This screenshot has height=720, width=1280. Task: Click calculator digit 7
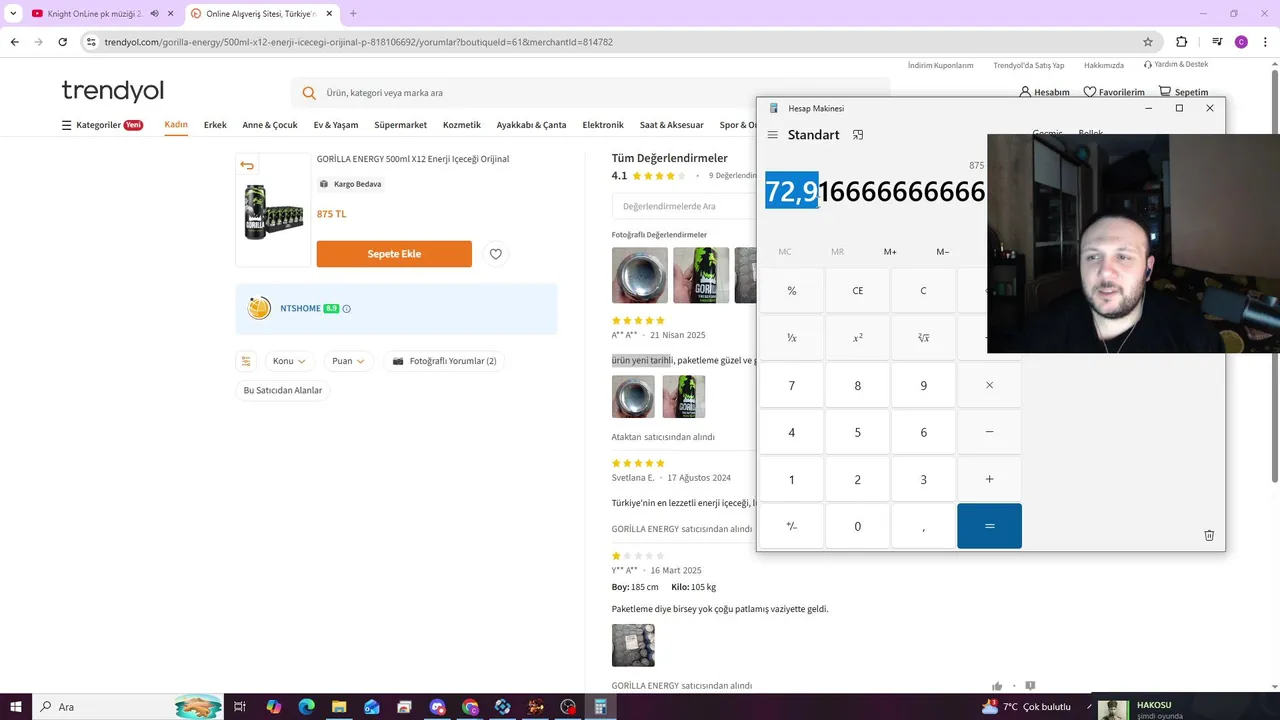(792, 385)
